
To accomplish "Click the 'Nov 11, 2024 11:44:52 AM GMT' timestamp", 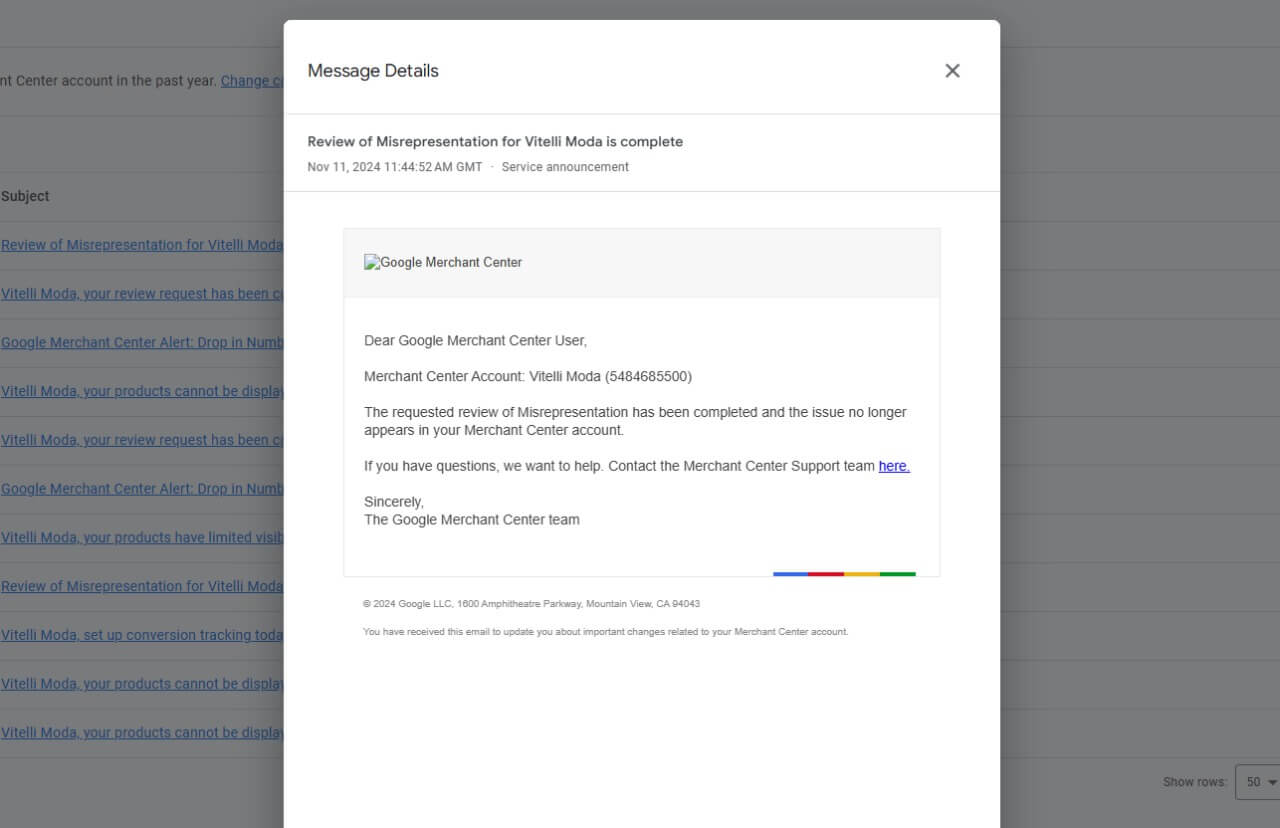I will [x=395, y=167].
